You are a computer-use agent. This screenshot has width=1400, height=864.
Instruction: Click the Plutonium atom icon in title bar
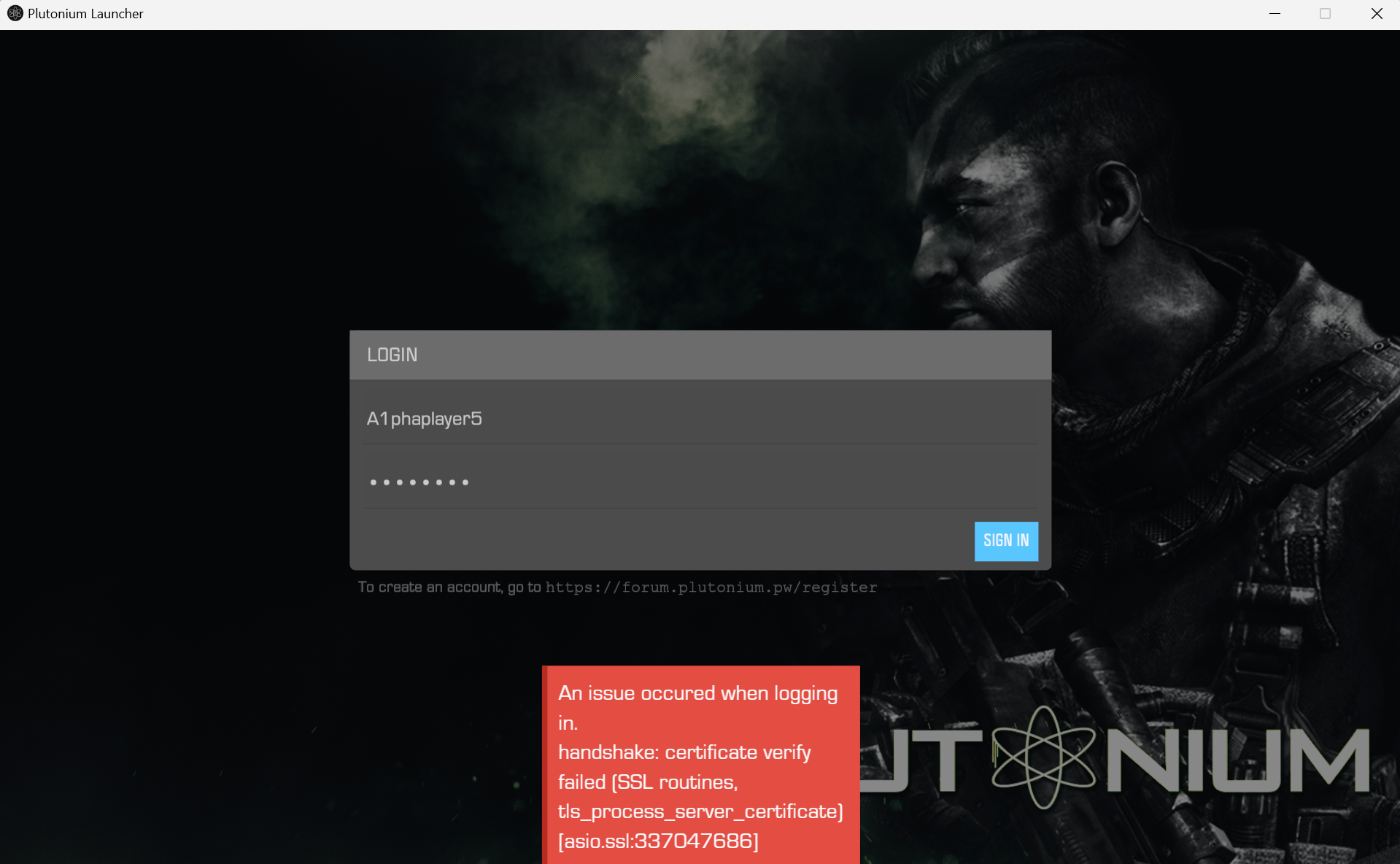pyautogui.click(x=15, y=13)
